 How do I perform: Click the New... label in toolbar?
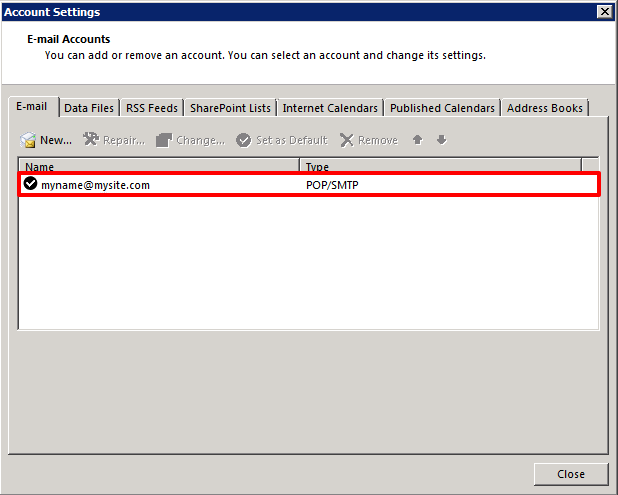56,140
